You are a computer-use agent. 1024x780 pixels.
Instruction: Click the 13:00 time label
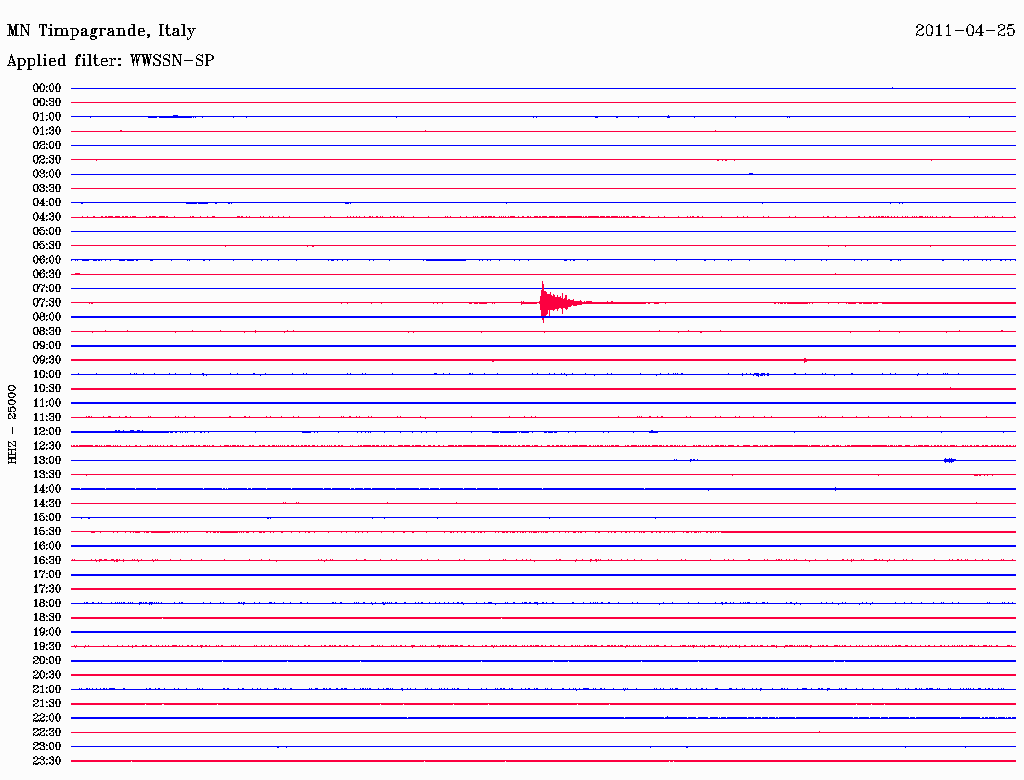click(47, 460)
